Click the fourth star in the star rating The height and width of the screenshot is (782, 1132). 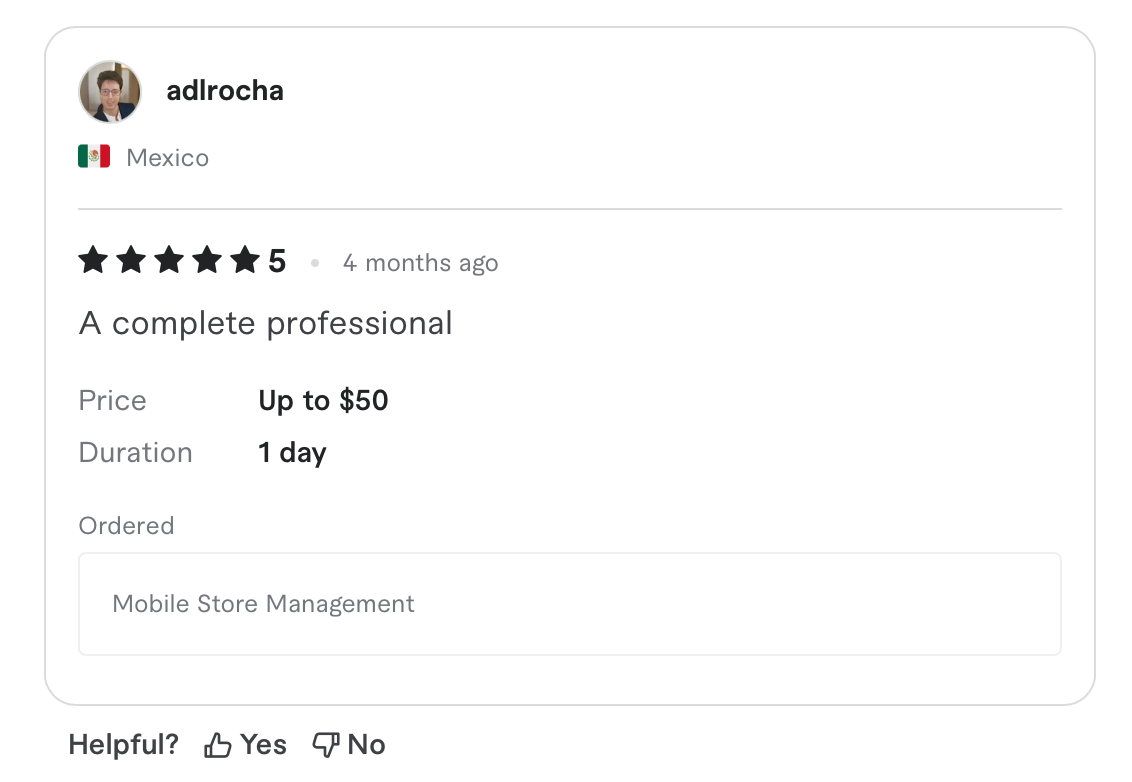[x=207, y=260]
